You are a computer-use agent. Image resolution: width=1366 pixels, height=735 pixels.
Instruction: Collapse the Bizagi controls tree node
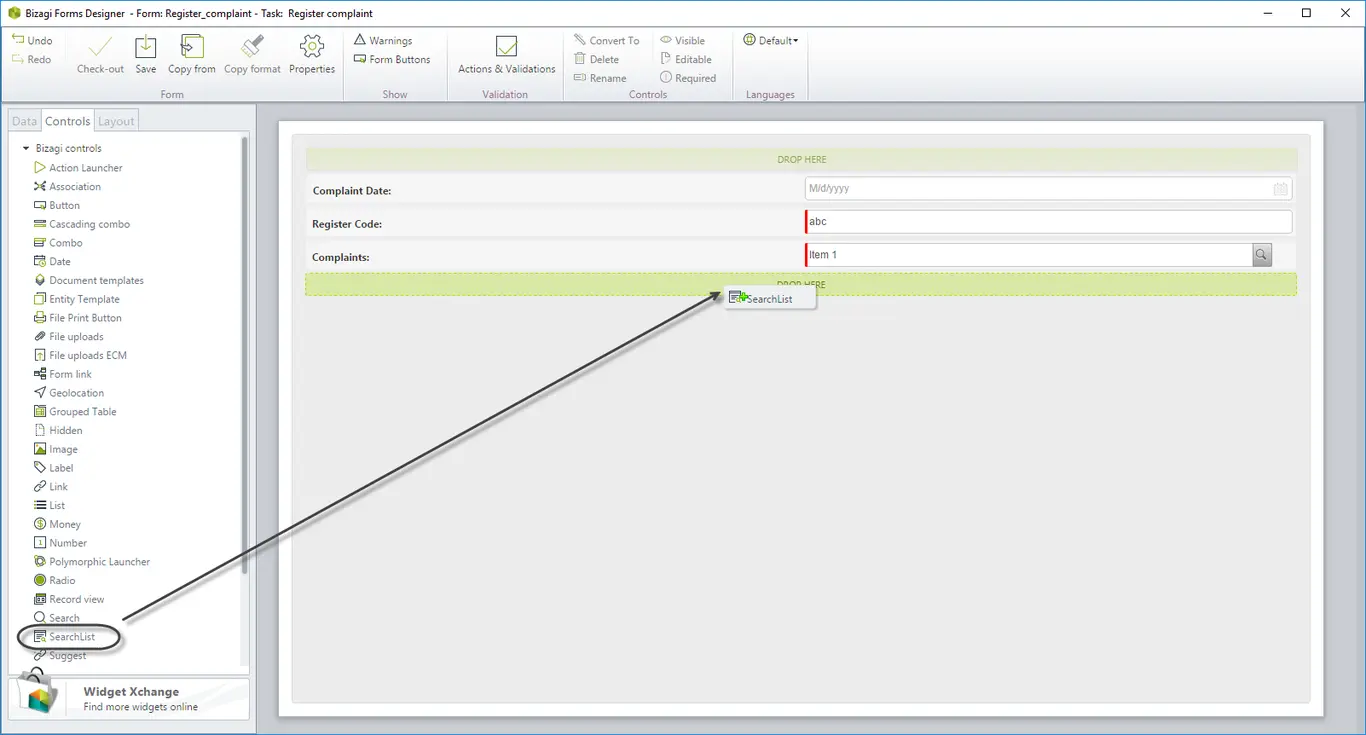click(x=26, y=148)
